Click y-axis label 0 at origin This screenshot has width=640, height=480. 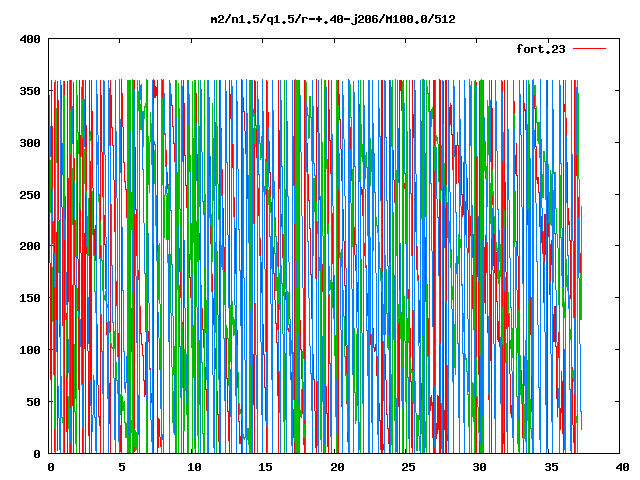click(37, 454)
